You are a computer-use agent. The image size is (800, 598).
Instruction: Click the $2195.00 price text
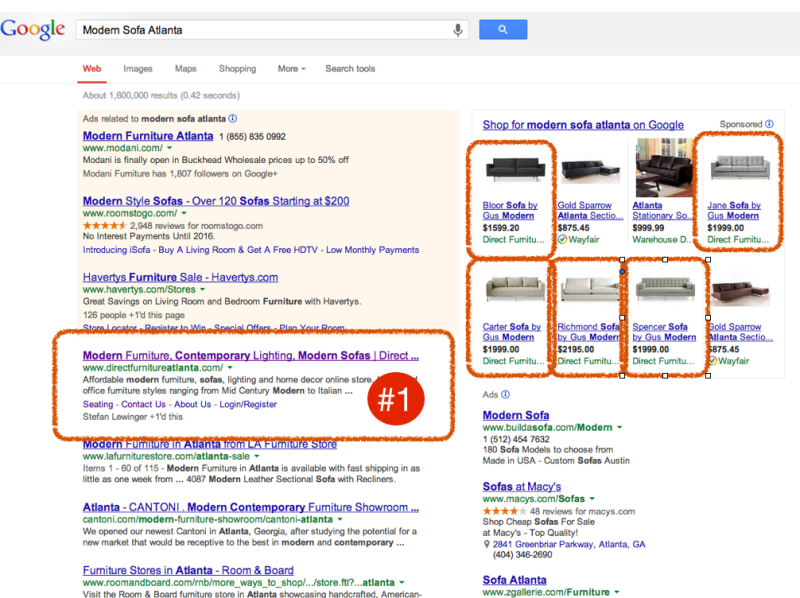(x=576, y=350)
